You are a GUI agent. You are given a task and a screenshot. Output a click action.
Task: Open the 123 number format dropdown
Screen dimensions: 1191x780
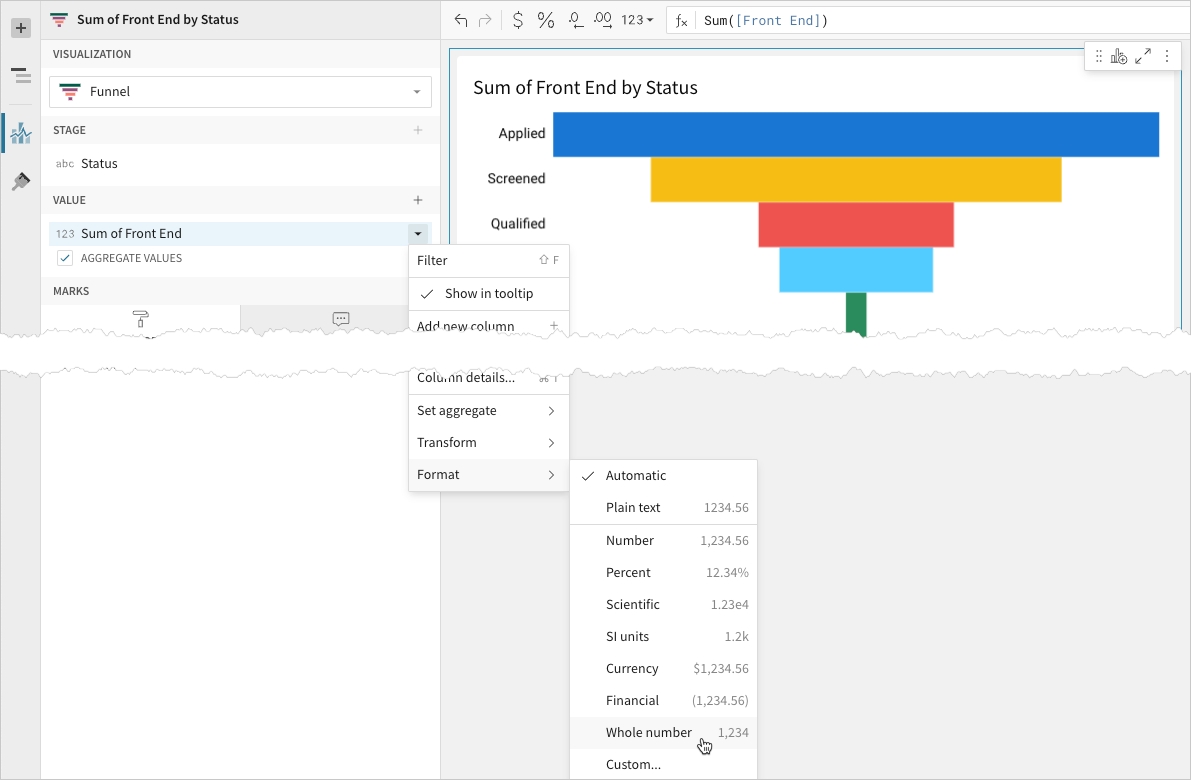(x=637, y=20)
